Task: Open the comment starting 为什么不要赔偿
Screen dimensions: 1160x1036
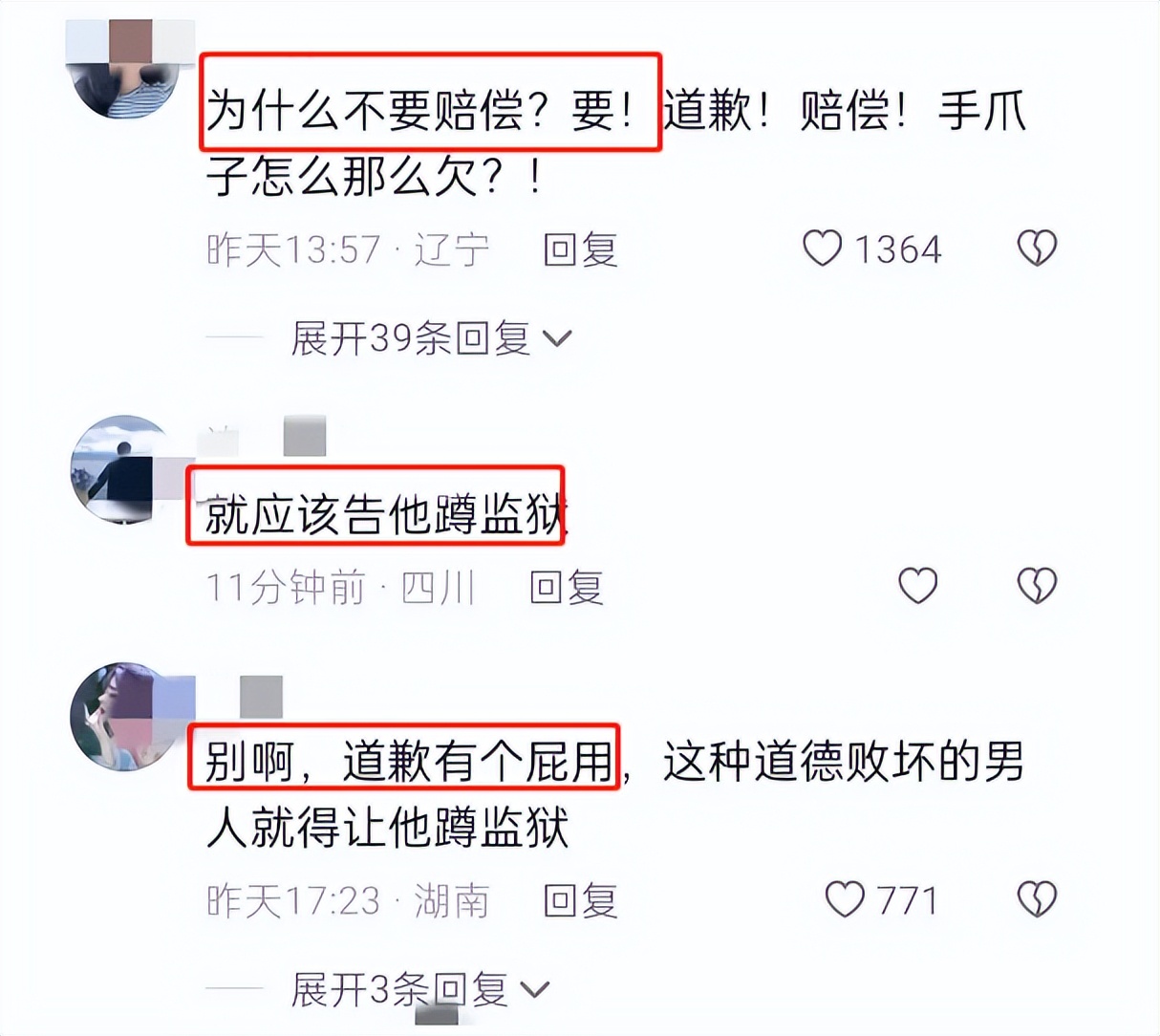Action: coord(616,143)
